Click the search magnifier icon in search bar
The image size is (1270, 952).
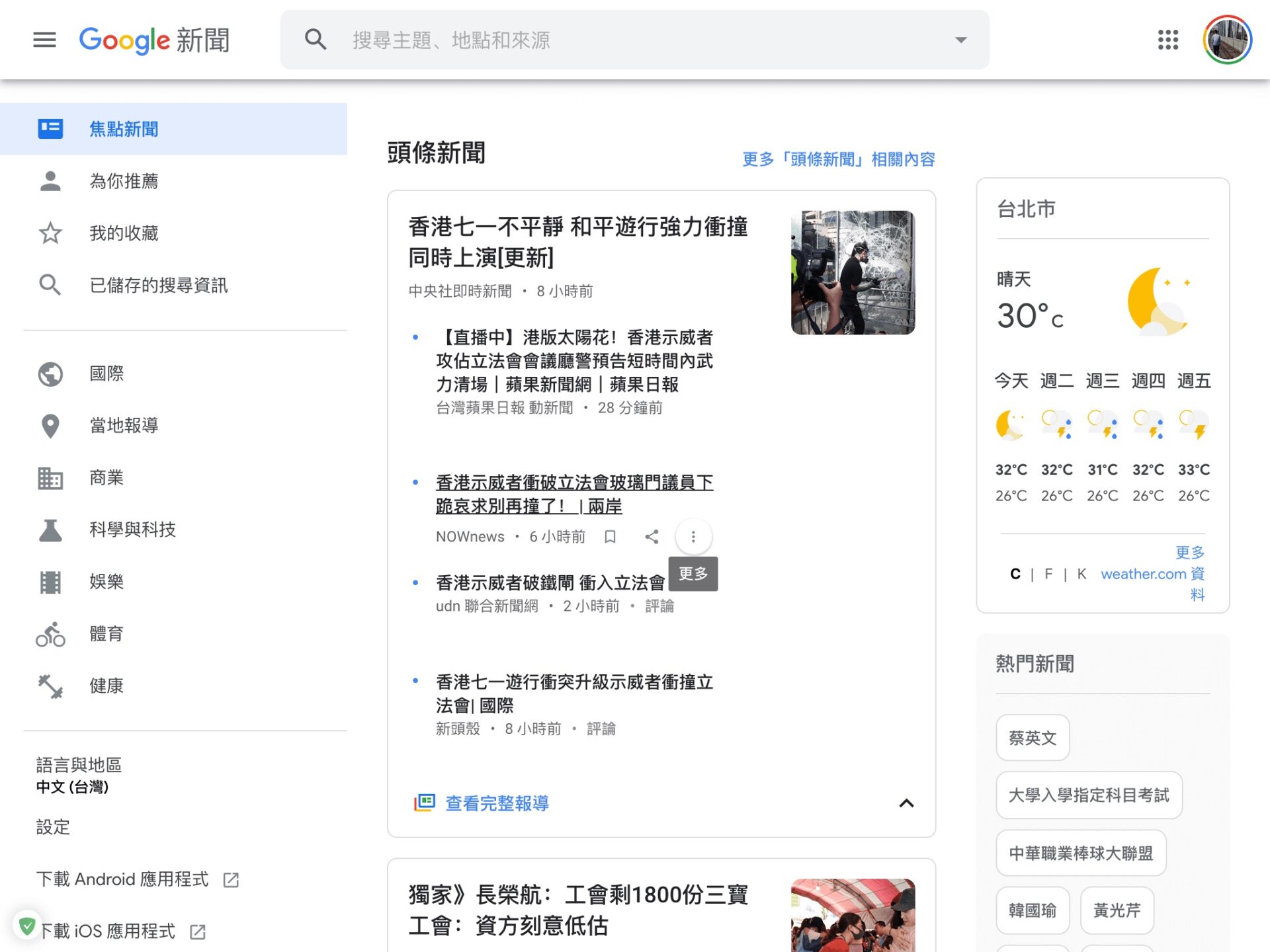(x=316, y=40)
